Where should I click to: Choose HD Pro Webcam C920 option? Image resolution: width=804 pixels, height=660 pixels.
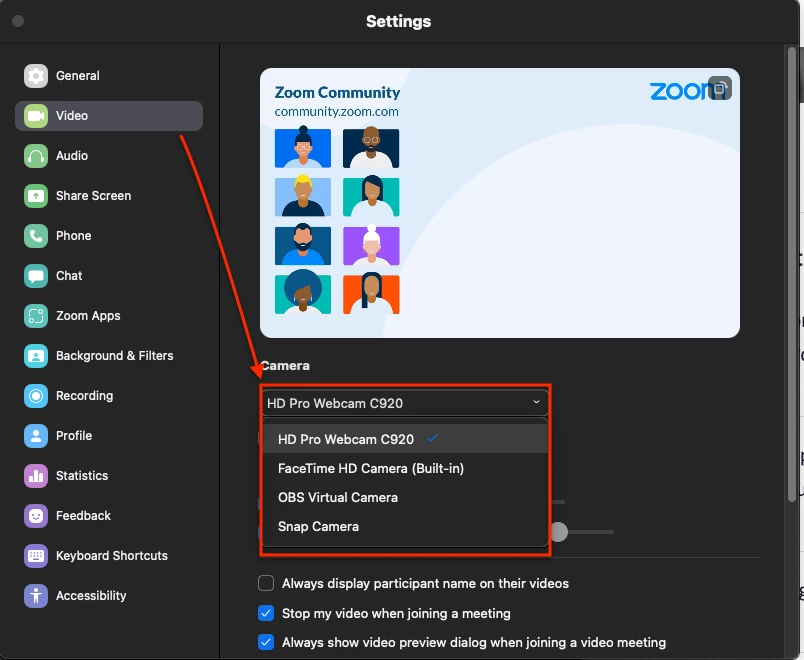tap(405, 439)
